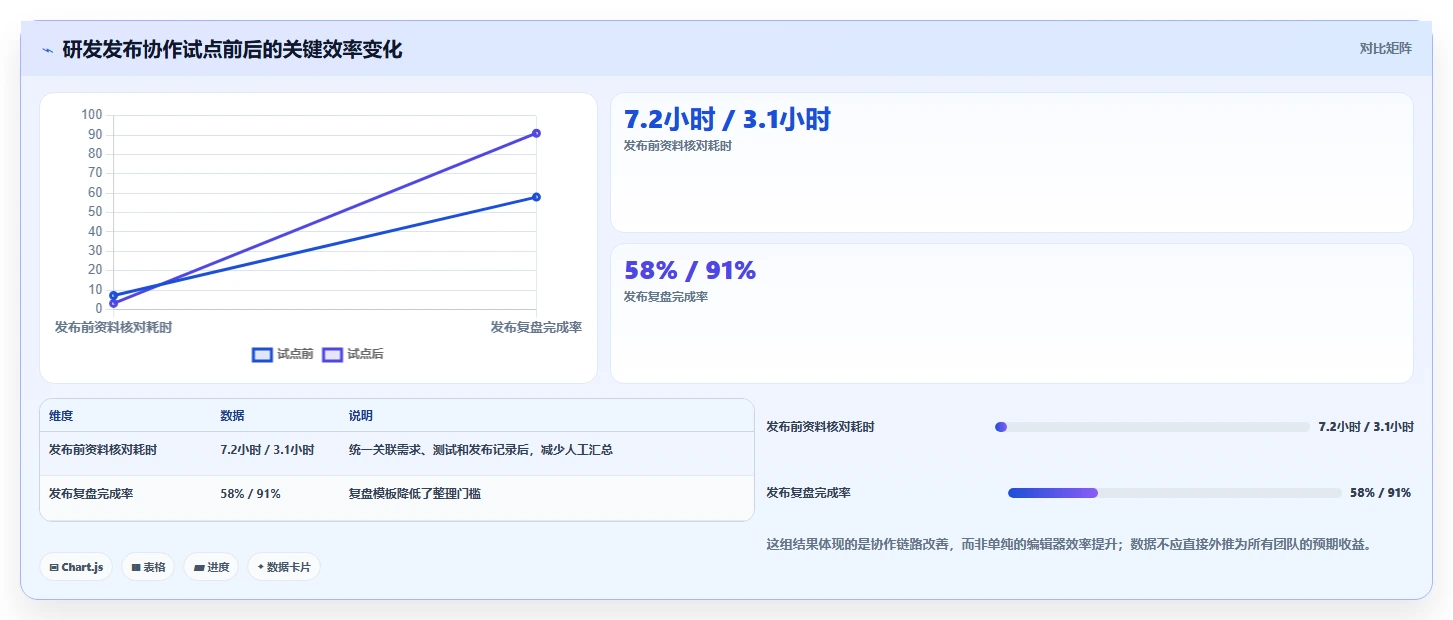This screenshot has height=620, width=1453.
Task: Click the 进度 tag icon
Action: [x=199, y=567]
